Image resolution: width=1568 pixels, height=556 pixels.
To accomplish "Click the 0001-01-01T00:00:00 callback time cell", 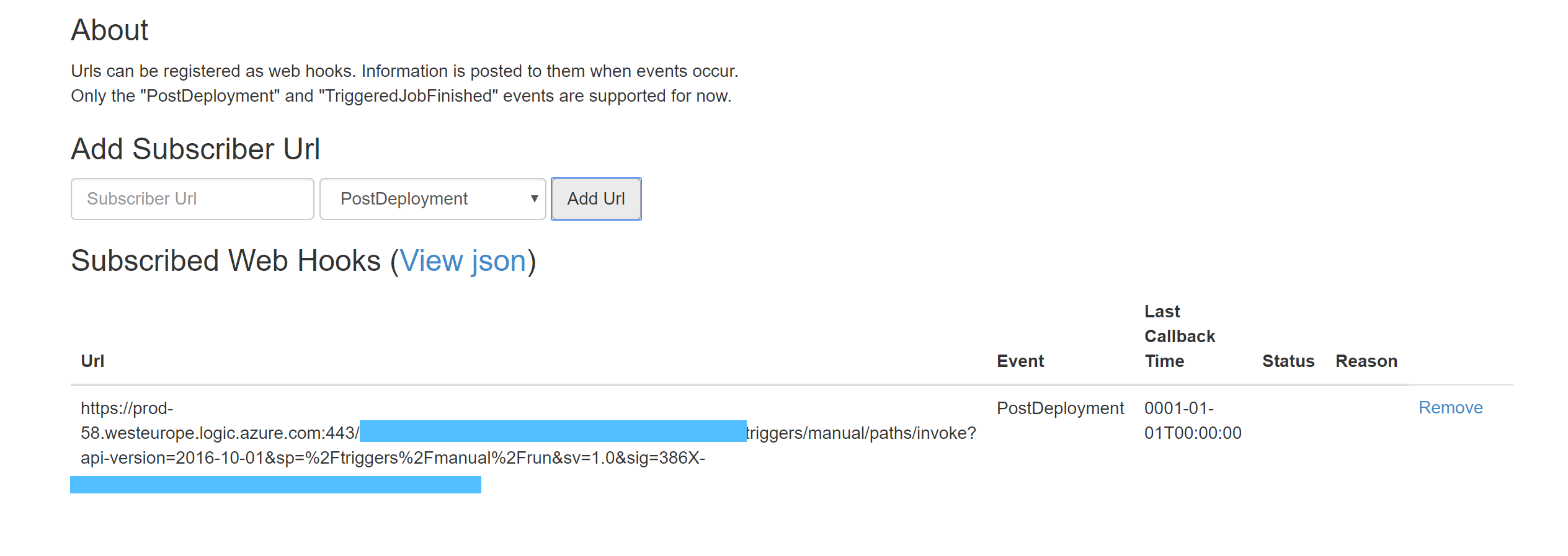I will [1193, 420].
